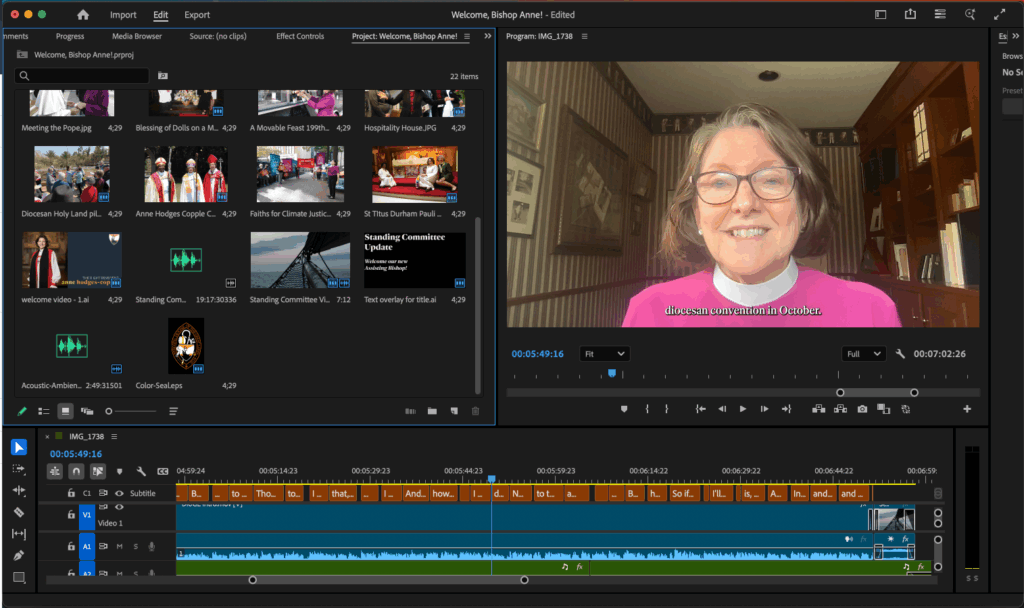Open Source (no clips) monitor tab

click(x=217, y=37)
